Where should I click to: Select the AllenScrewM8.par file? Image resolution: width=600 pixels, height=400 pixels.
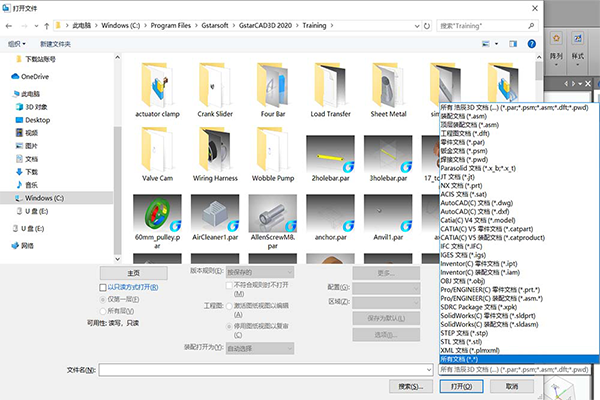coord(273,222)
